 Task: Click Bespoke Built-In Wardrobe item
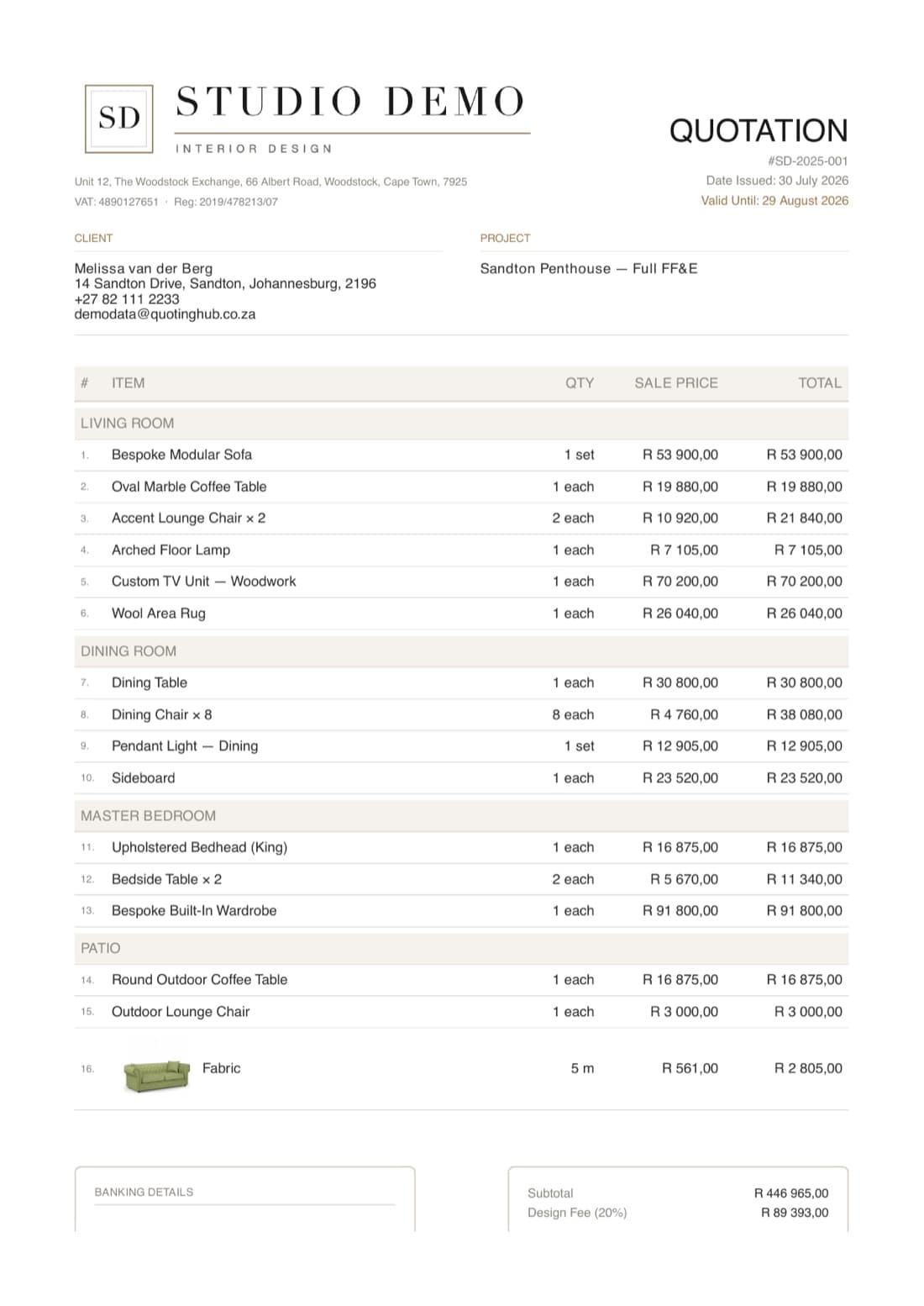click(194, 911)
